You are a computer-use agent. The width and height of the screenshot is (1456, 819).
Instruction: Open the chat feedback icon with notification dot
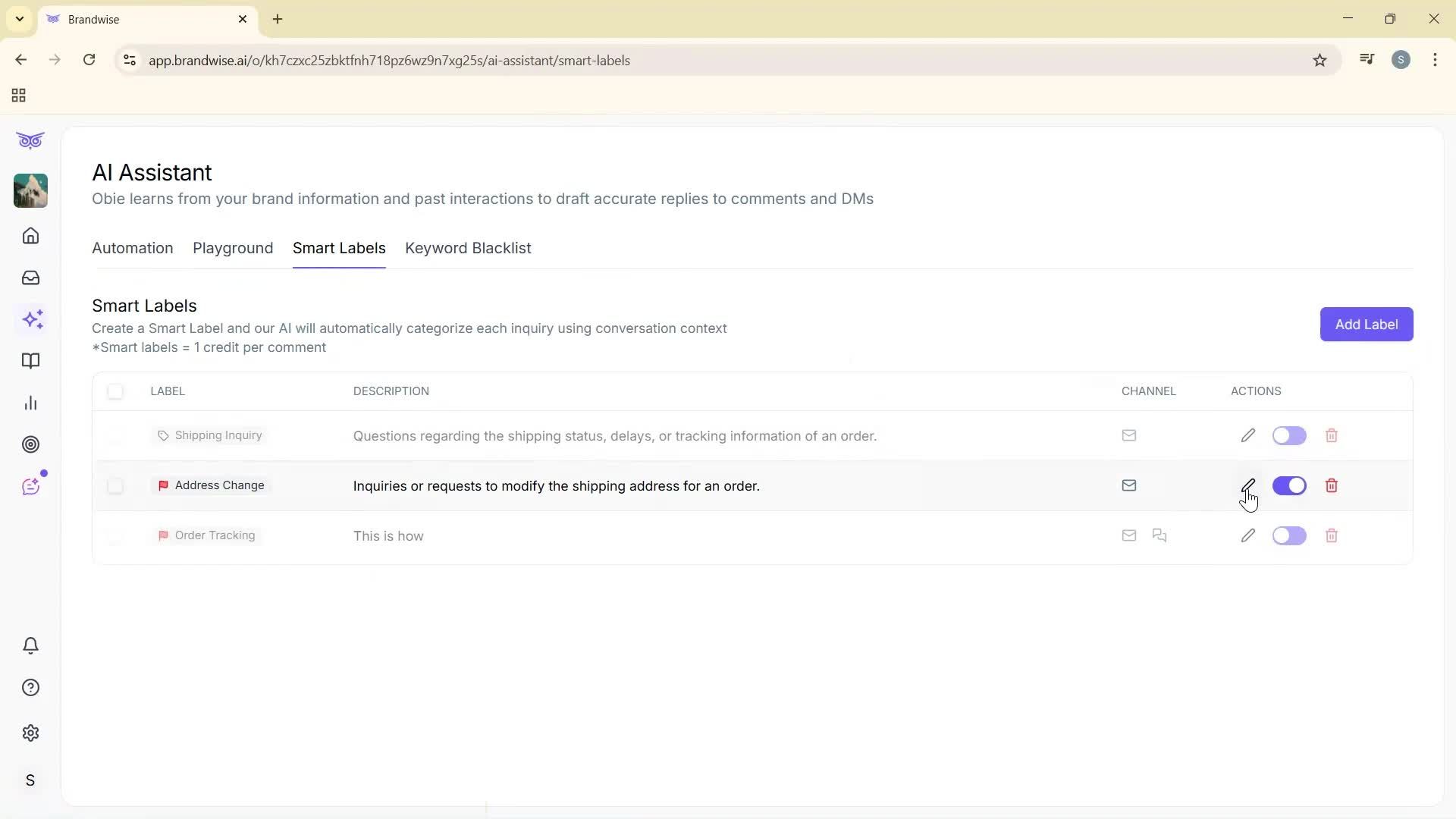coord(31,485)
